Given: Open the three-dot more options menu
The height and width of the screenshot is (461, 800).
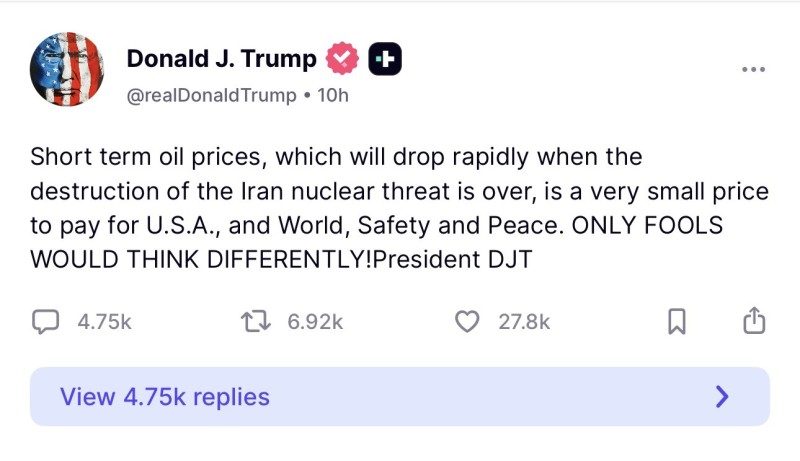Looking at the screenshot, I should [753, 69].
